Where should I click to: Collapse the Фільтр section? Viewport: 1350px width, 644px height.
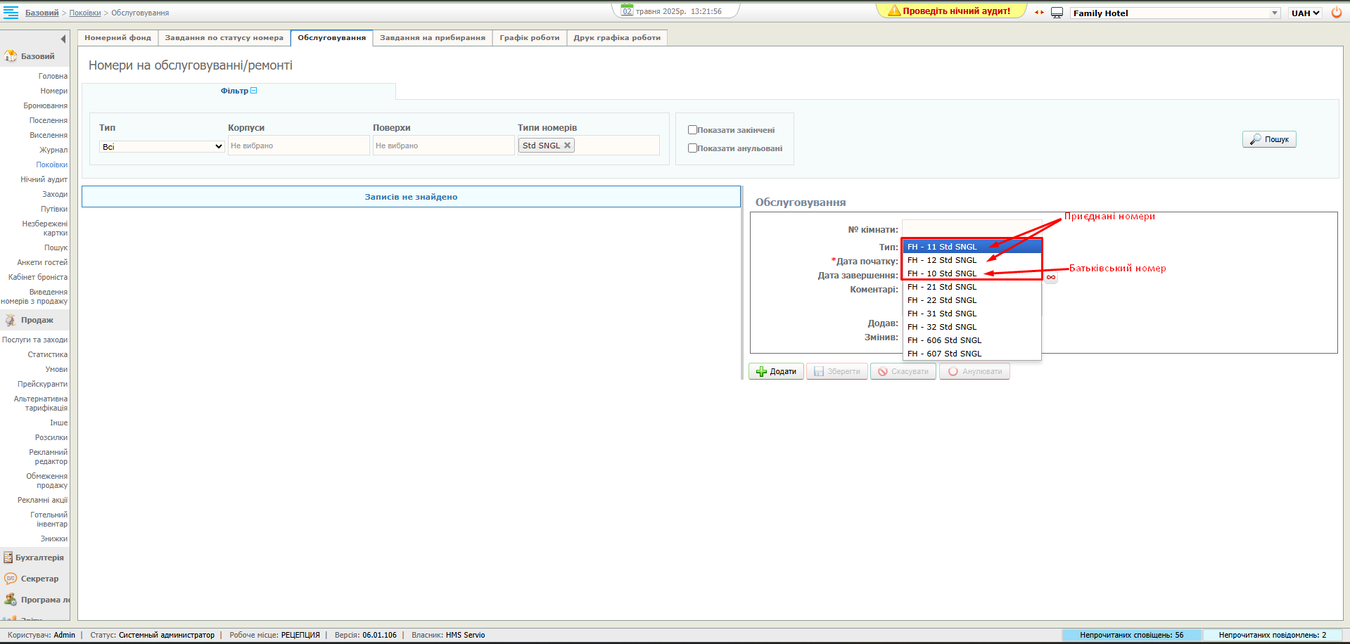(x=254, y=91)
